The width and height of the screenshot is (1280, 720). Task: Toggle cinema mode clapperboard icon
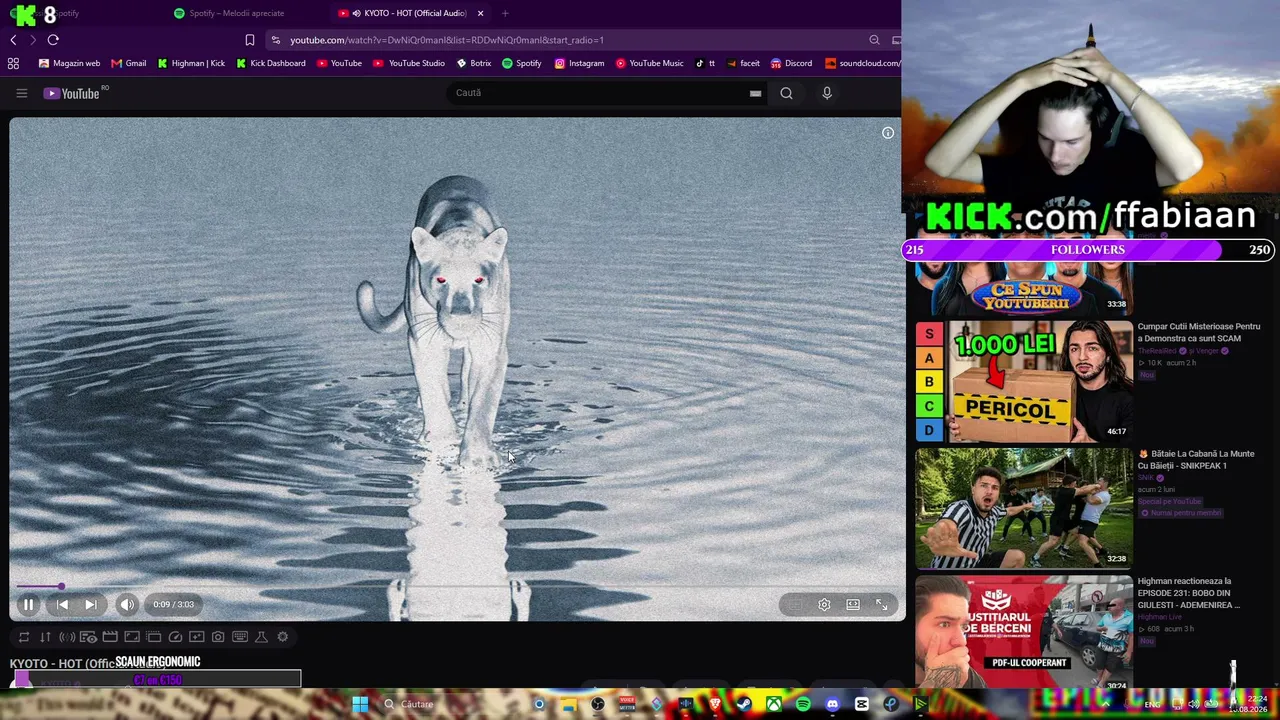[110, 637]
